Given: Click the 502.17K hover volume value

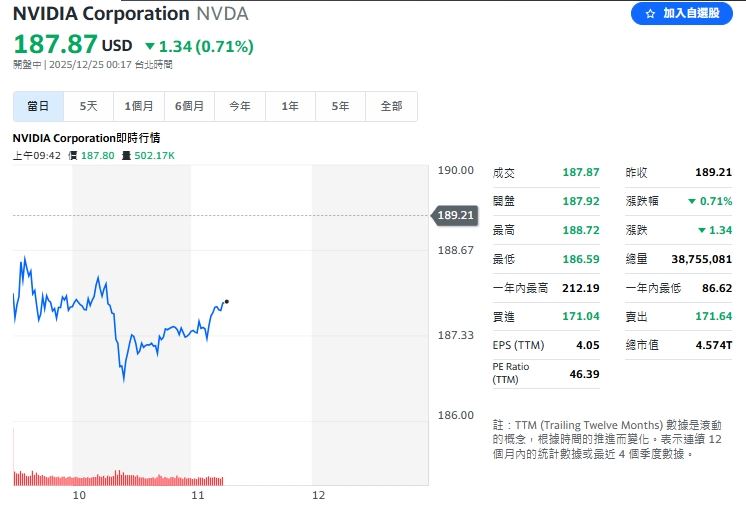Looking at the screenshot, I should pyautogui.click(x=154, y=156).
